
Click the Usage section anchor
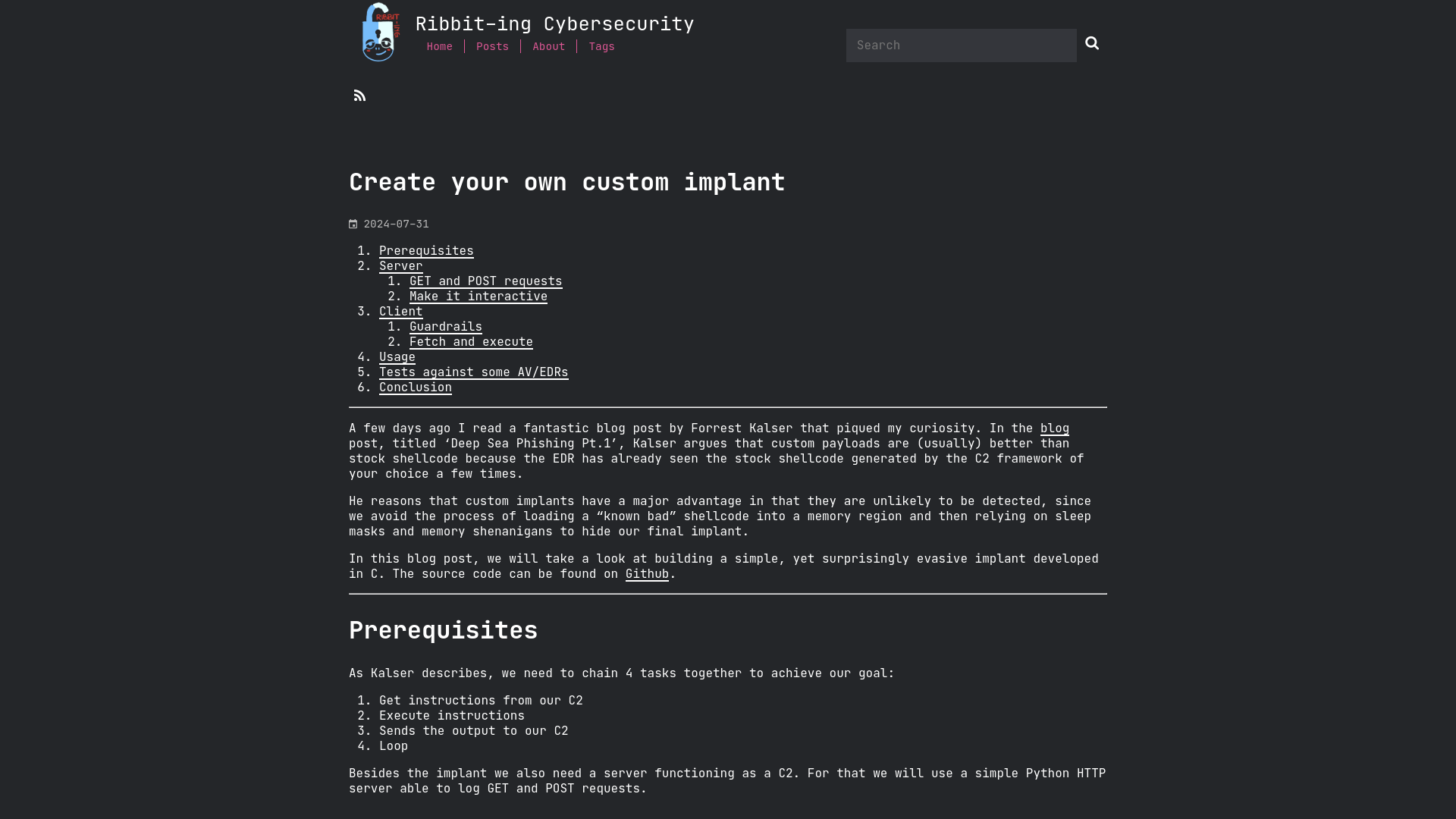coord(397,357)
